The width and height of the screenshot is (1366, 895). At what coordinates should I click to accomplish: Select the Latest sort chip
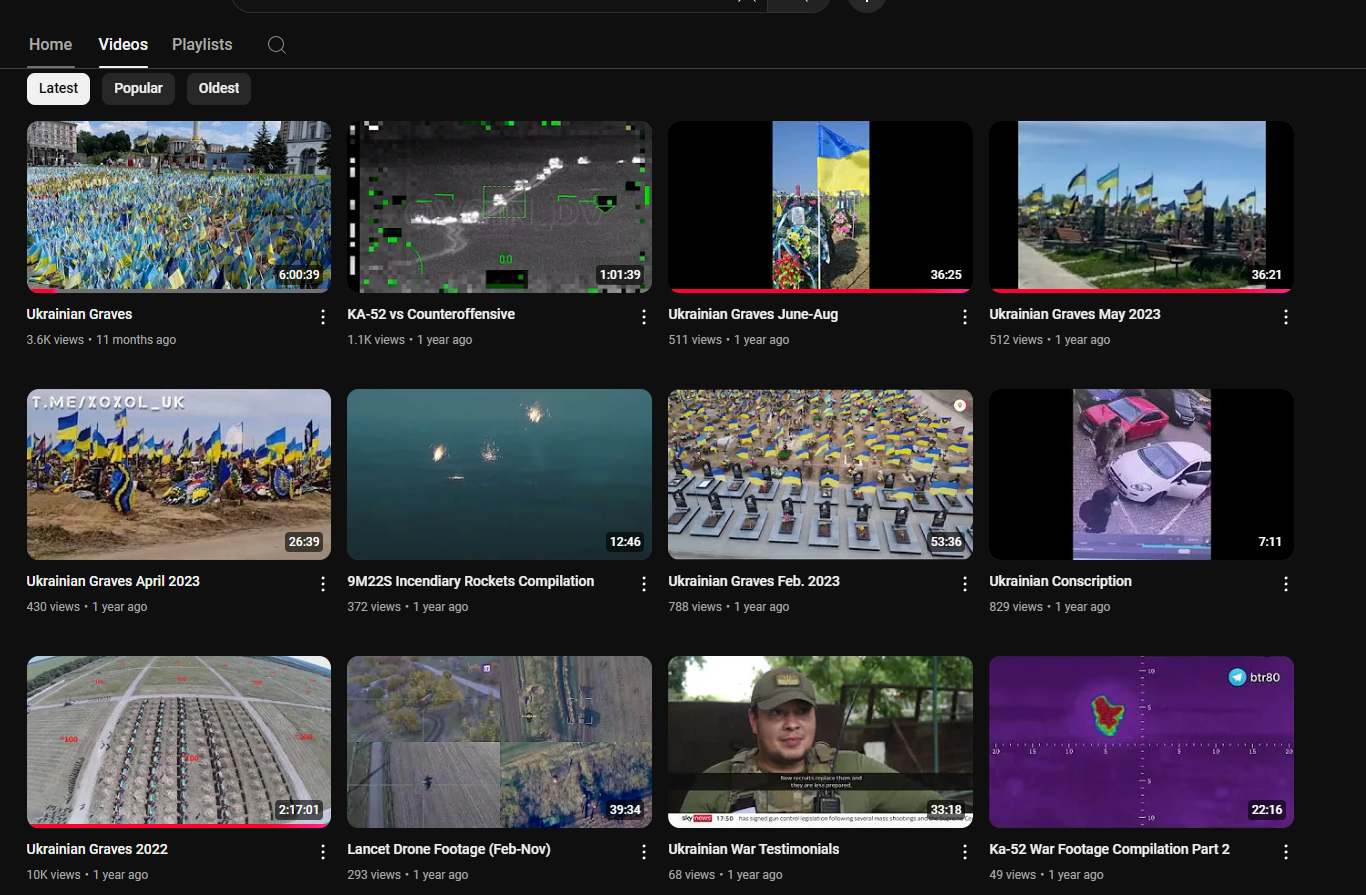(58, 88)
